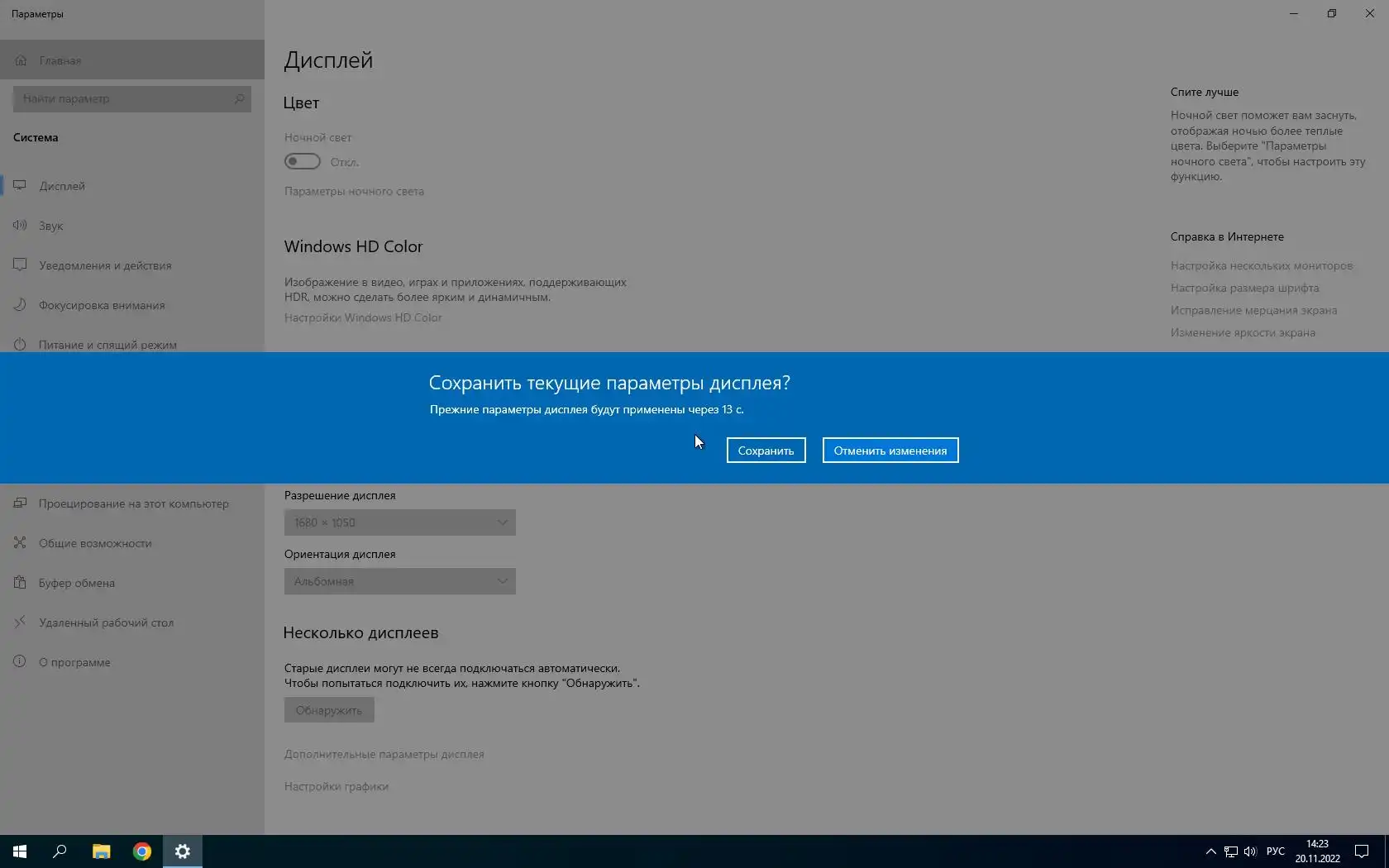Open Настройка размера шрифта help link
Viewport: 1389px width, 868px height.
click(x=1245, y=288)
